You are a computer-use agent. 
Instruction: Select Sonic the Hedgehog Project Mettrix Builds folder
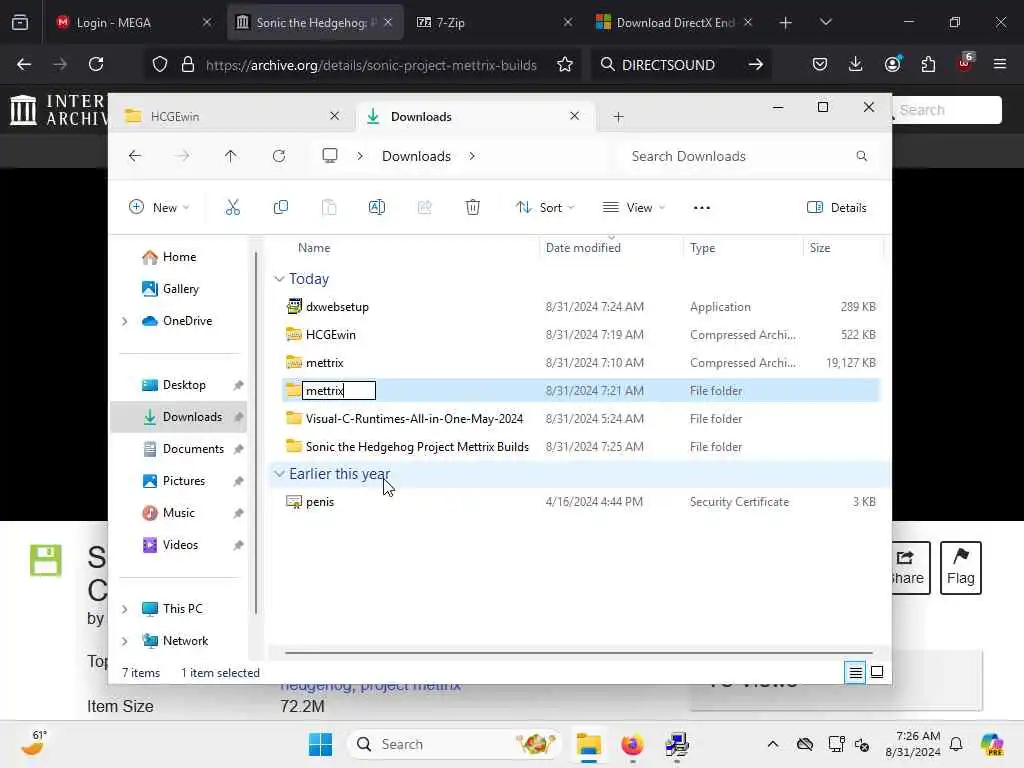click(581, 447)
